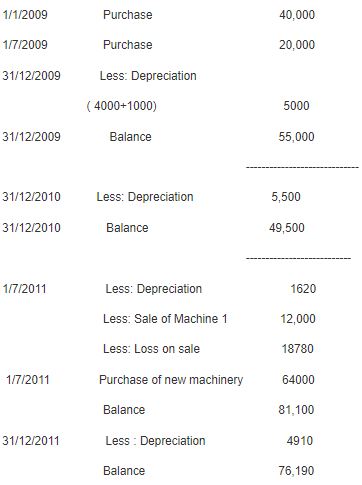Select the (4000+1000) calculation text
This screenshot has height=485, width=362.
tap(122, 106)
